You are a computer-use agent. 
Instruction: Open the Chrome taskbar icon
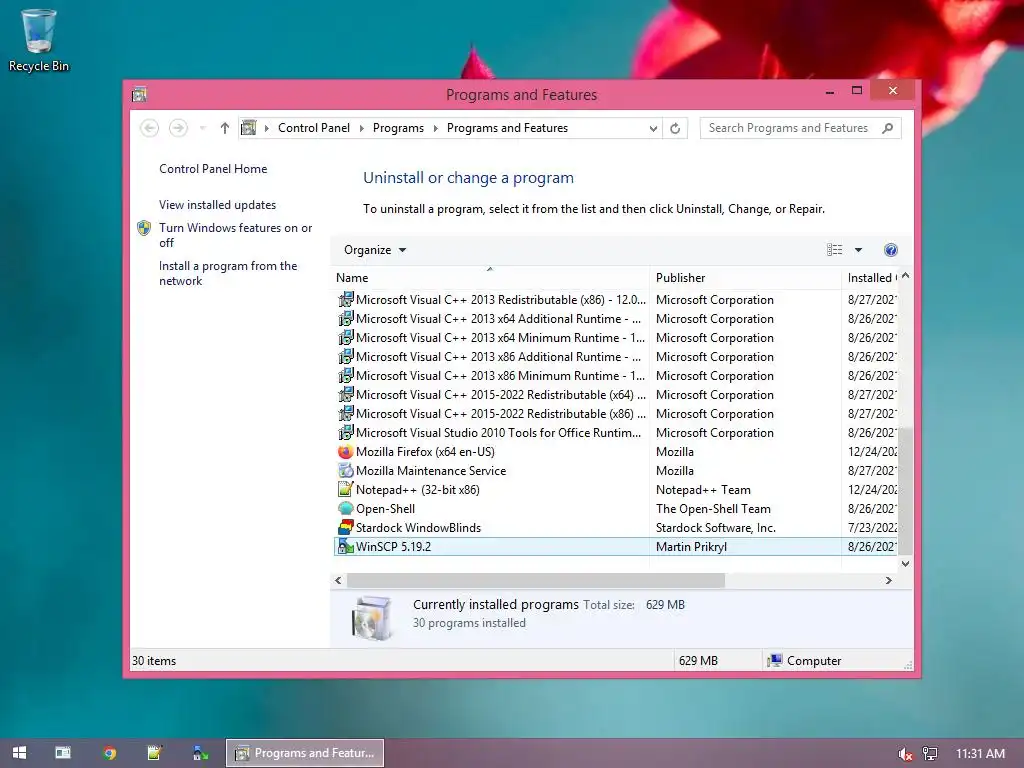[109, 753]
